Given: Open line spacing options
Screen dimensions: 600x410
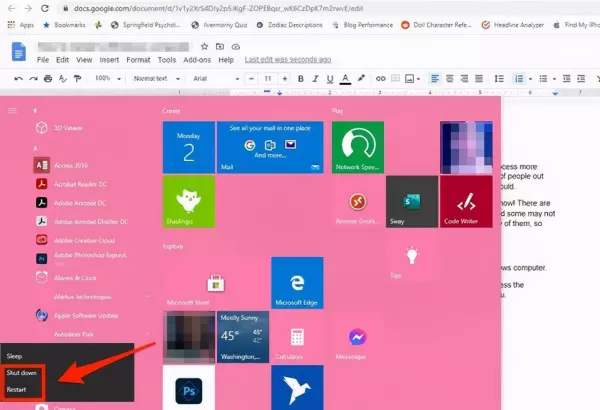Looking at the screenshot, I should 499,78.
